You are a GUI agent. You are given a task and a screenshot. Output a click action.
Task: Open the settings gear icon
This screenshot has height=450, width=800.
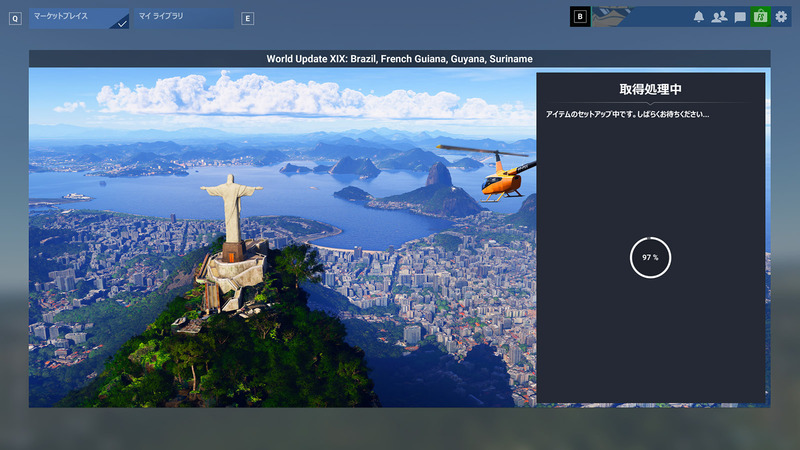coord(781,17)
